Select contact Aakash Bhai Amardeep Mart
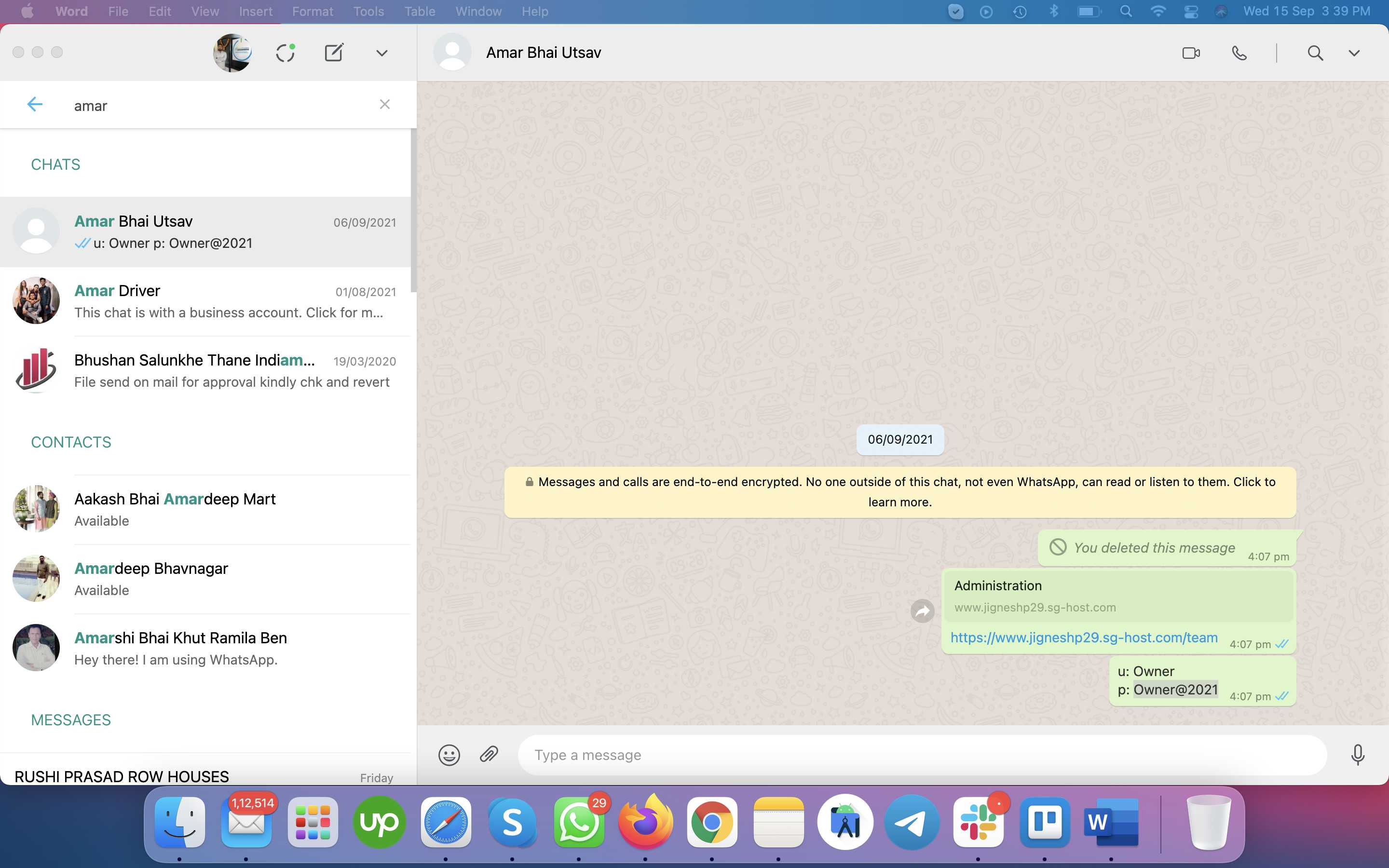Screen dimensions: 1389x868 coord(205,510)
